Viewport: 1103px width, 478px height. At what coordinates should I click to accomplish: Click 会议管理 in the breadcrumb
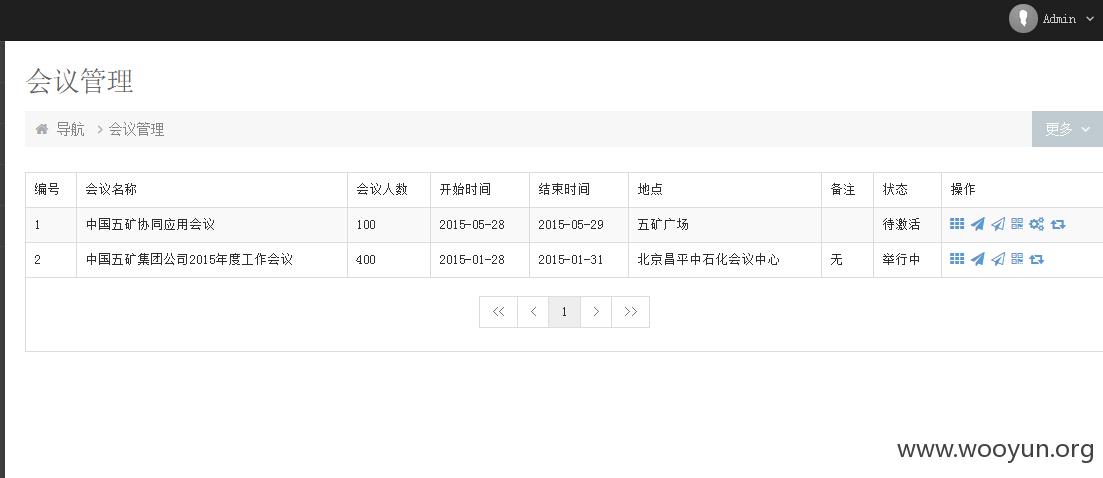tap(136, 129)
